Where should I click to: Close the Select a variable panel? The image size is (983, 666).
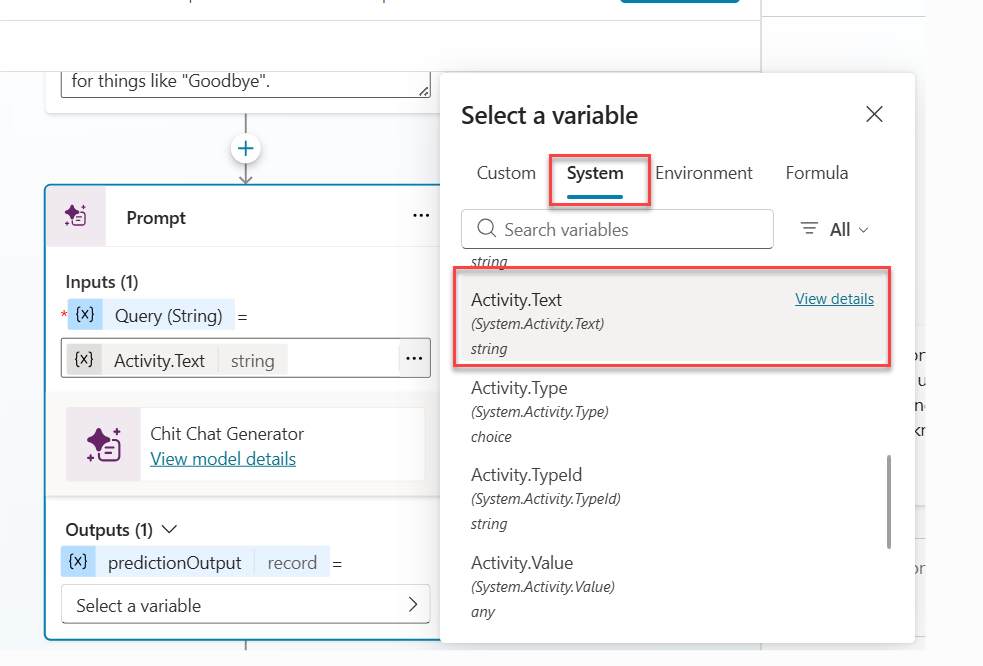[874, 114]
